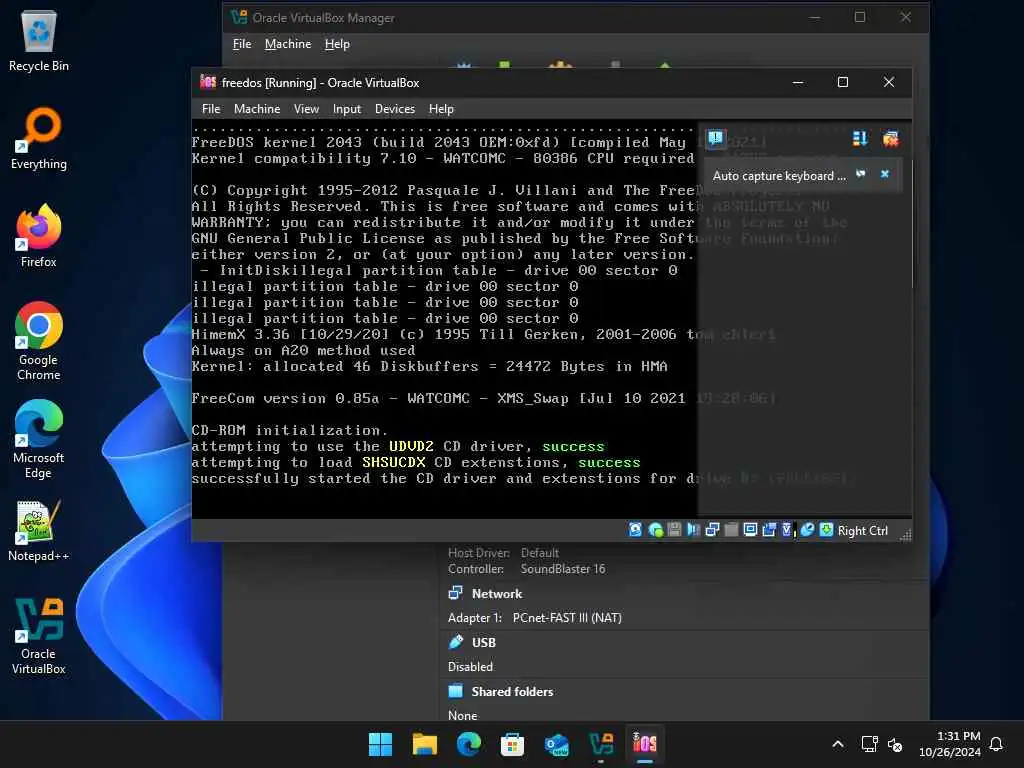The image size is (1024, 768).
Task: Select the Everything desktop shortcut
Action: [x=39, y=139]
